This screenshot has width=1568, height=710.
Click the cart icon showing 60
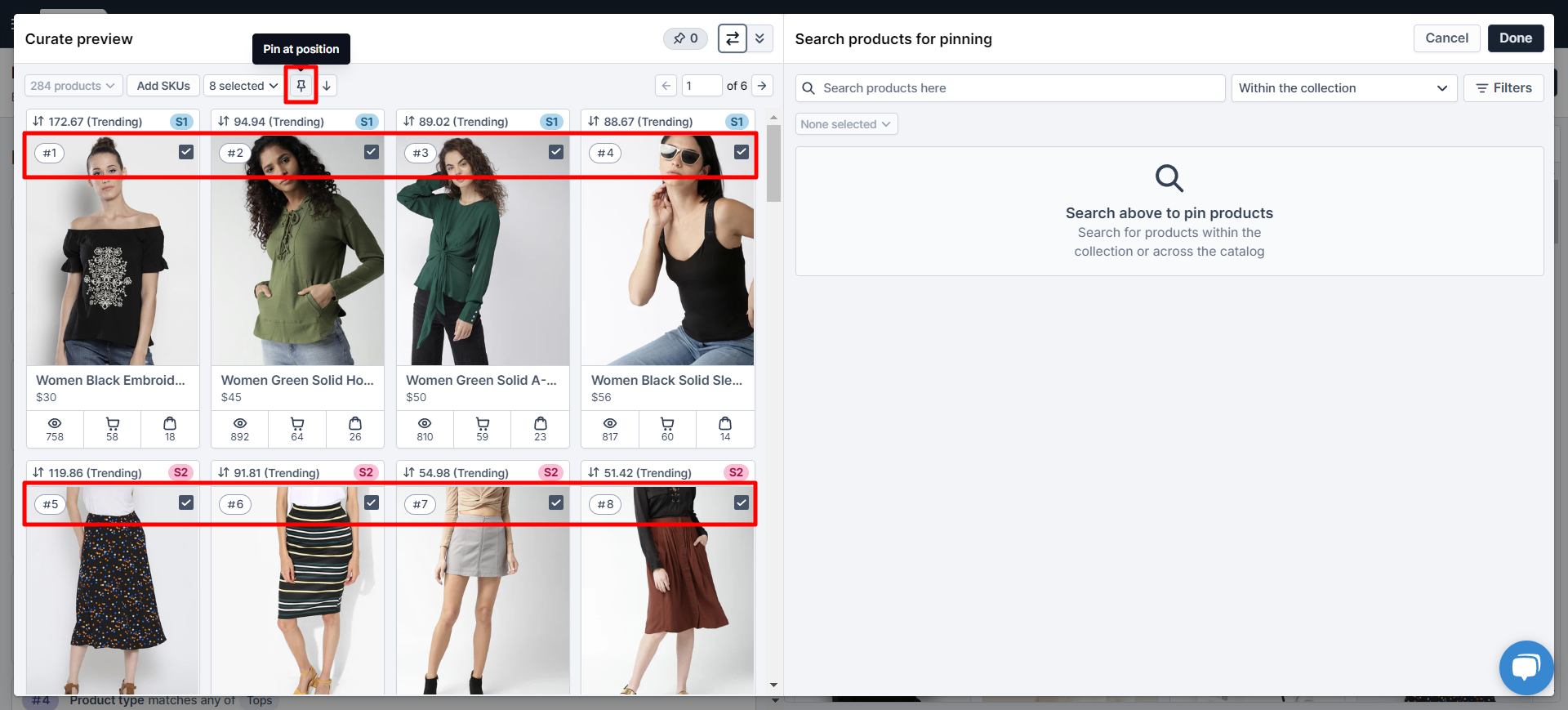(x=667, y=423)
